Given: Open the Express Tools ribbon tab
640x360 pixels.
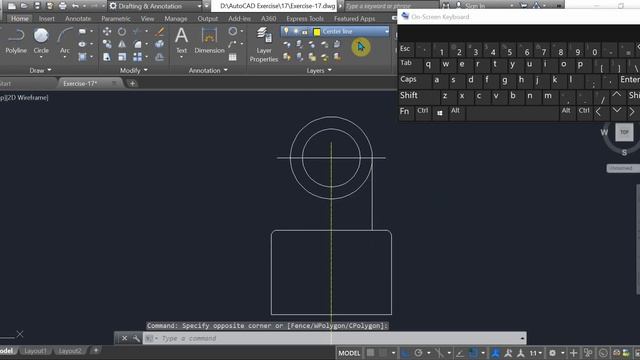Looking at the screenshot, I should [x=305, y=19].
